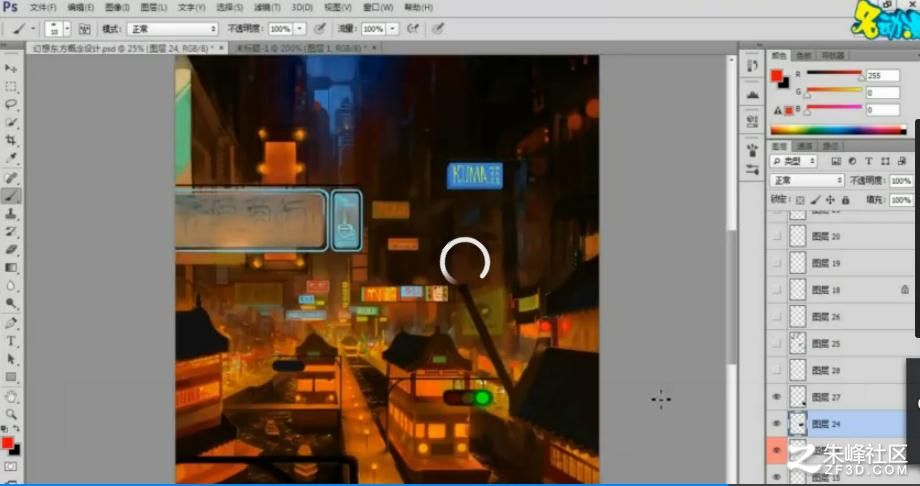
Task: Open opacity slider arrow in options bar
Action: pos(300,29)
